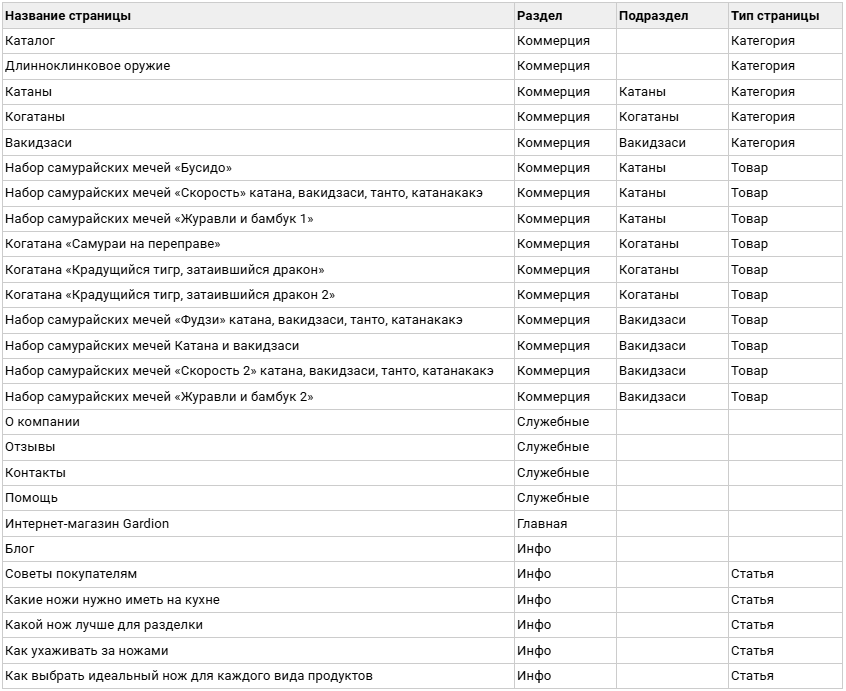The image size is (846, 691).
Task: Select the 'О компании' cell
Action: [258, 422]
